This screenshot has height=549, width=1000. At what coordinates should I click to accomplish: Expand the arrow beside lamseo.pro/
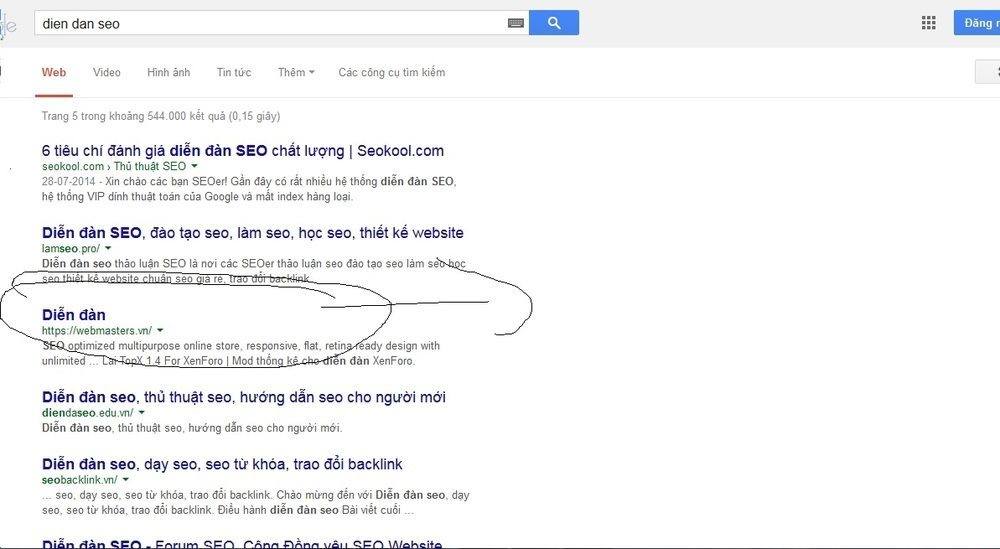click(x=108, y=248)
